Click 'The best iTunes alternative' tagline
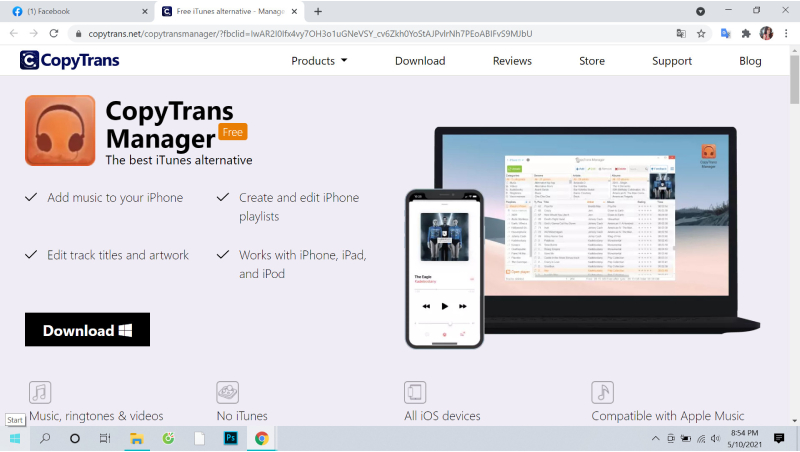Image resolution: width=800 pixels, height=452 pixels. click(179, 160)
